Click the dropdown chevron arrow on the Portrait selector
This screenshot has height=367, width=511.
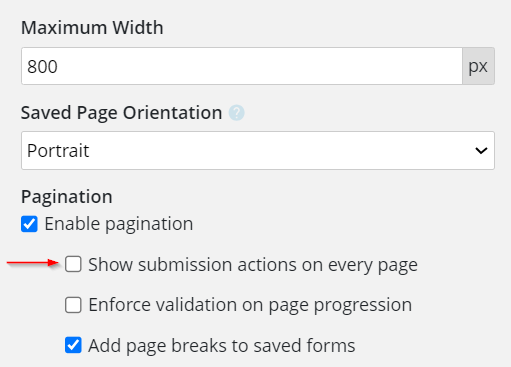481,151
